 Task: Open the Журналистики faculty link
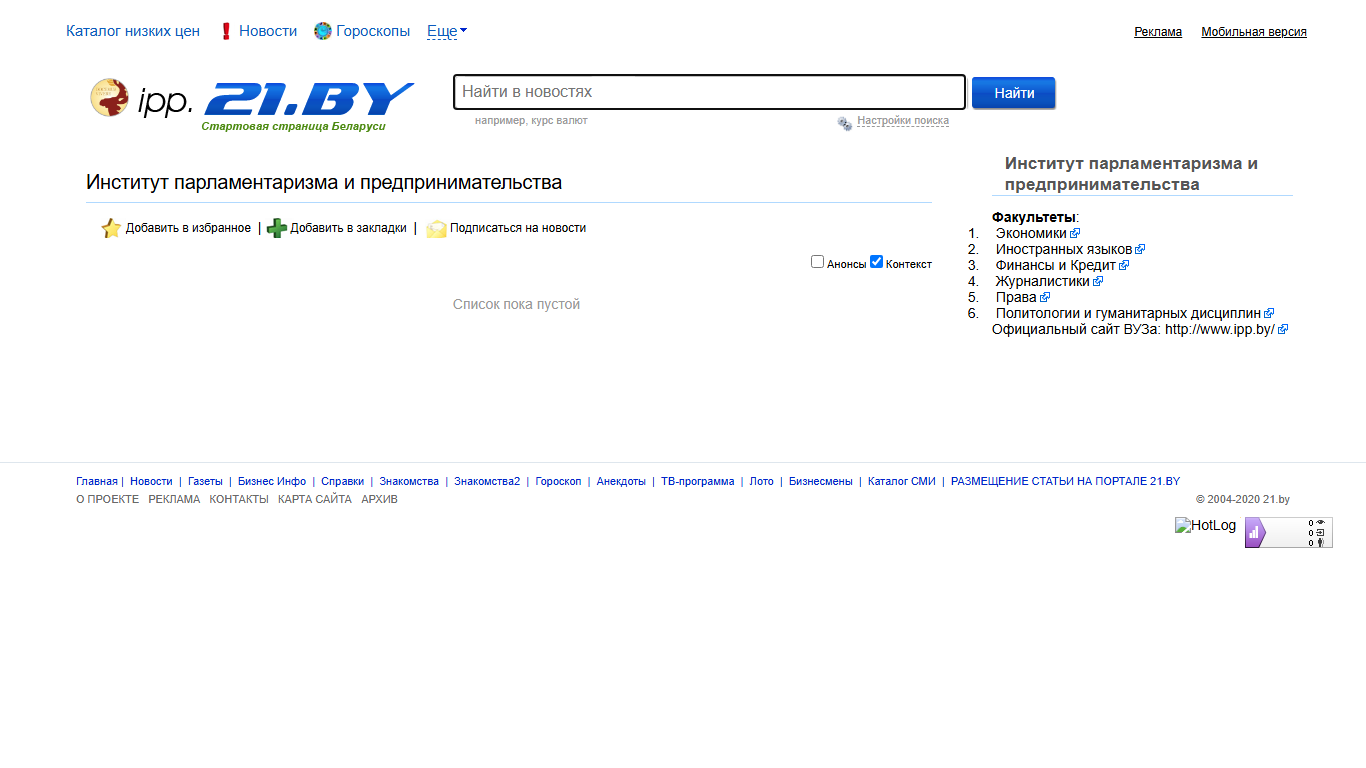1043,281
